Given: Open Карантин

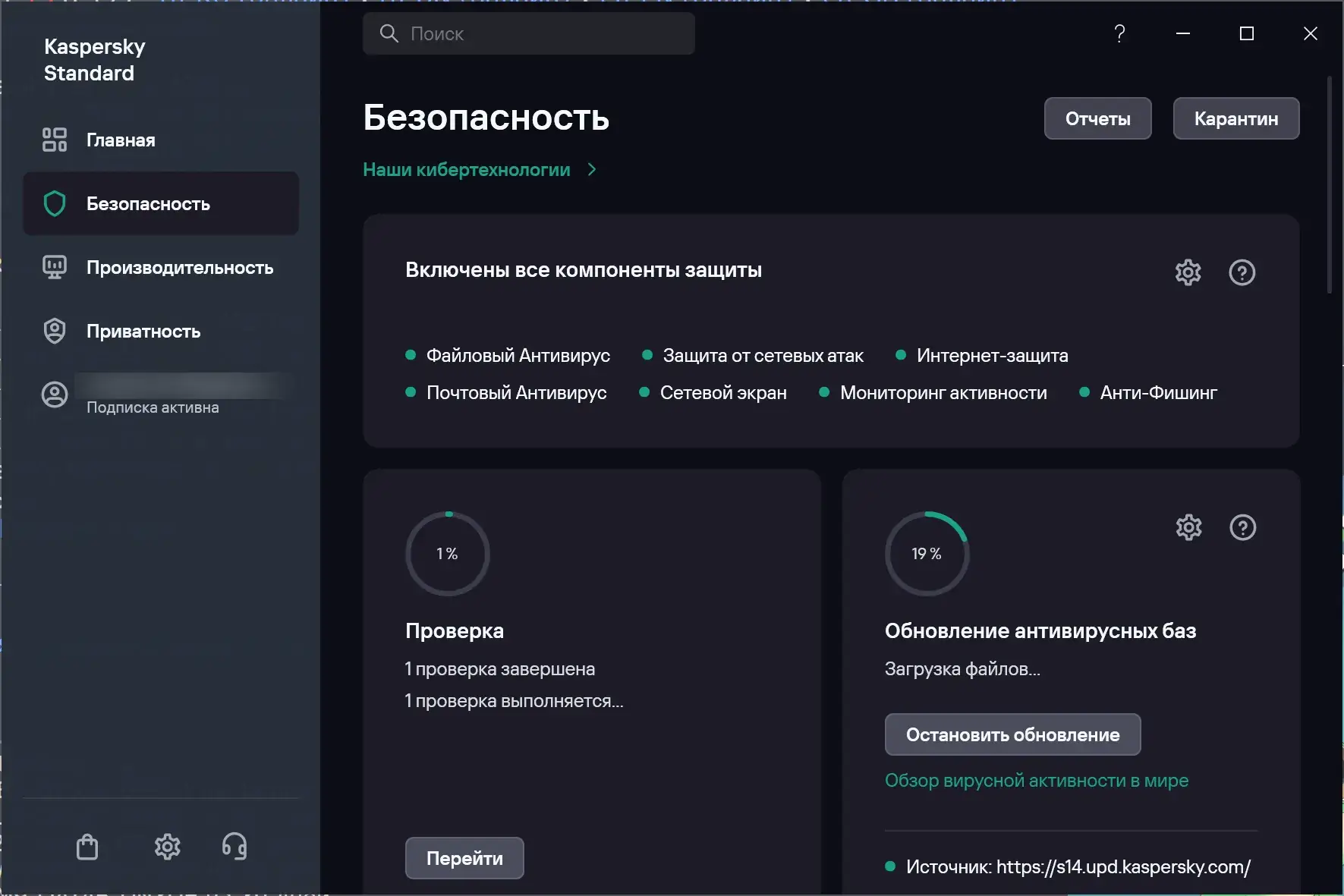Looking at the screenshot, I should pos(1235,119).
